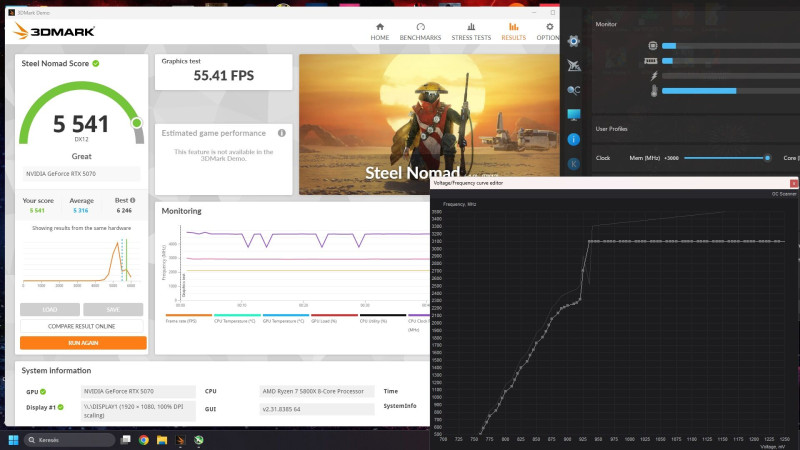
Task: Open the 3DMark Home tab
Action: [380, 32]
